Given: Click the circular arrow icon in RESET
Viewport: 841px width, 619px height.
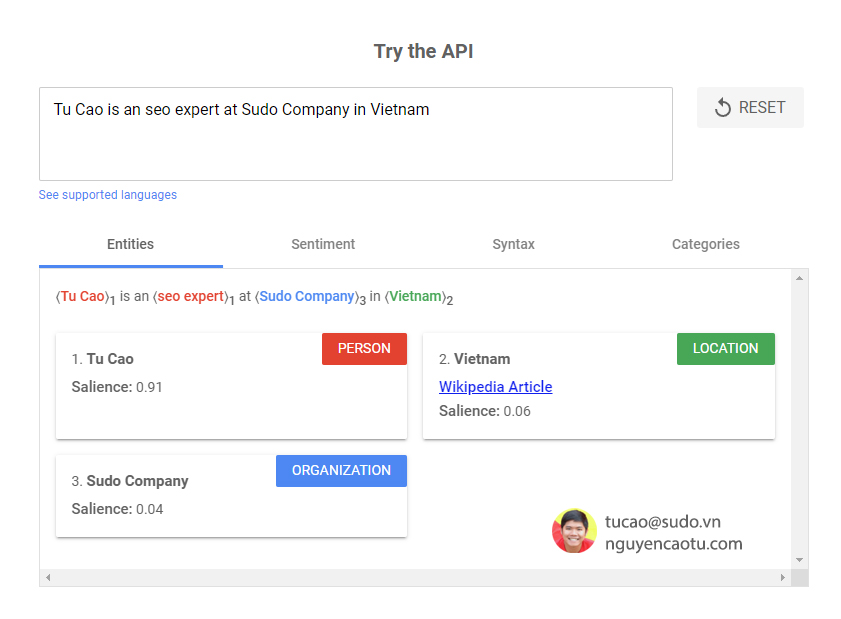Looking at the screenshot, I should (723, 108).
